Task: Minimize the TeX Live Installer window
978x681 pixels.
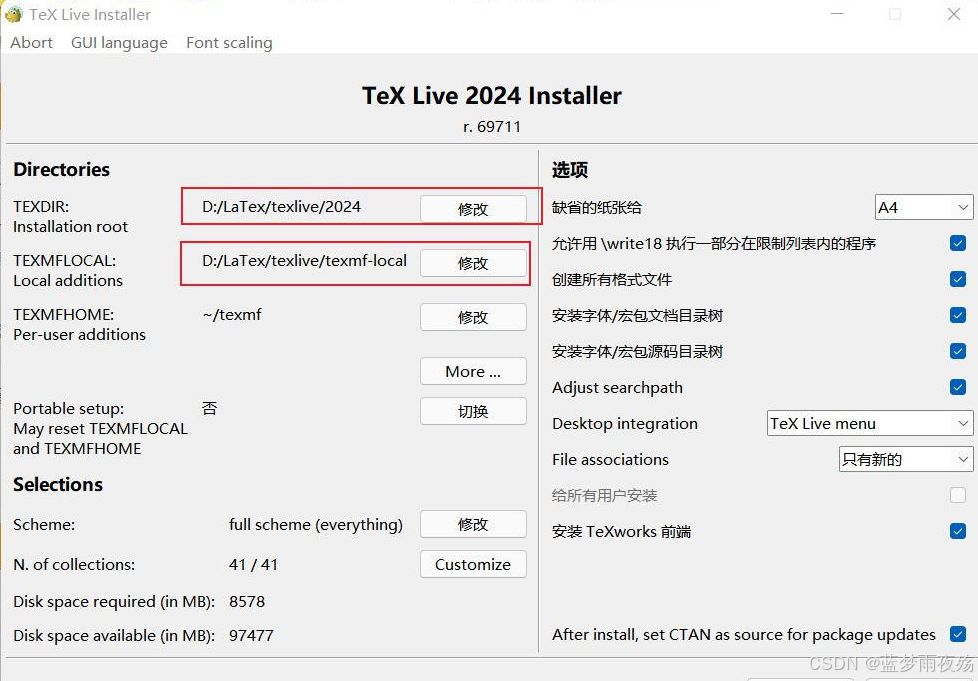Action: pyautogui.click(x=837, y=14)
